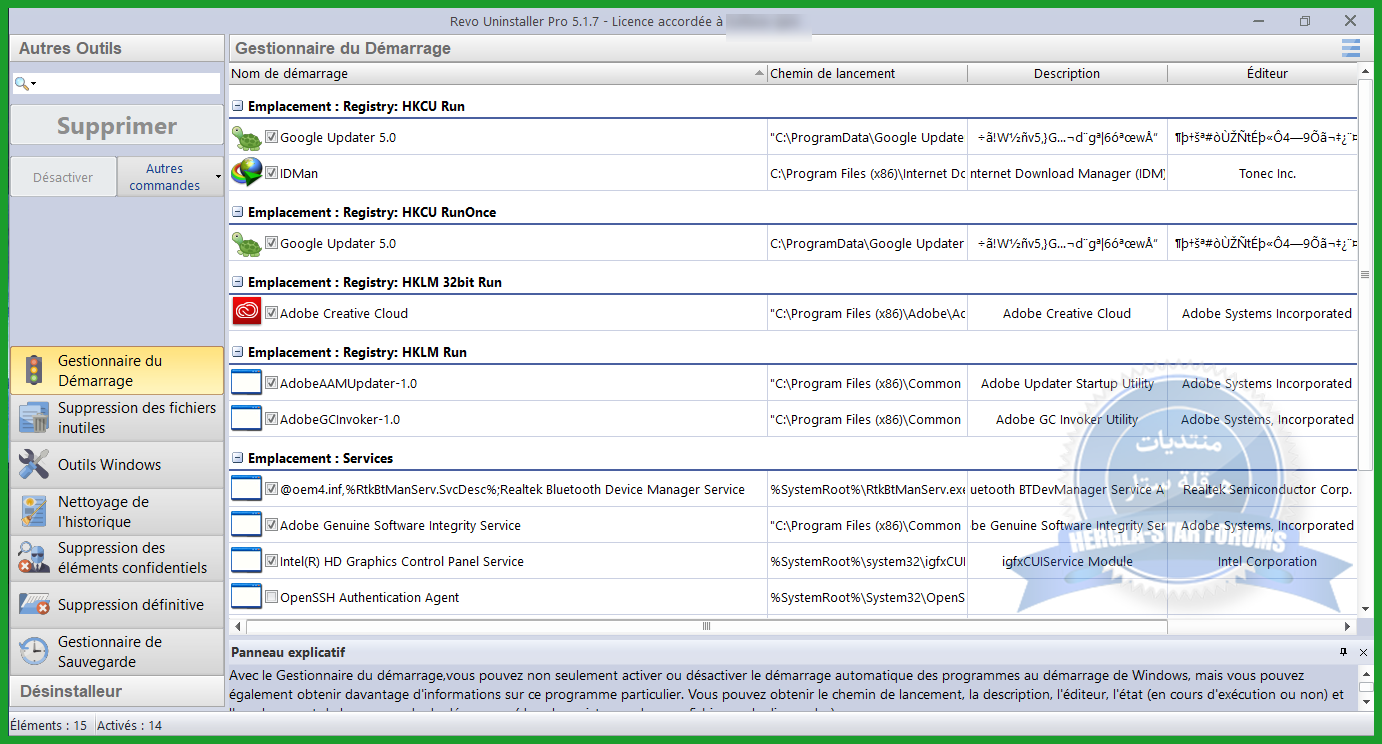Open Suppression des fichiers inutiles
This screenshot has width=1382, height=744.
coord(117,418)
